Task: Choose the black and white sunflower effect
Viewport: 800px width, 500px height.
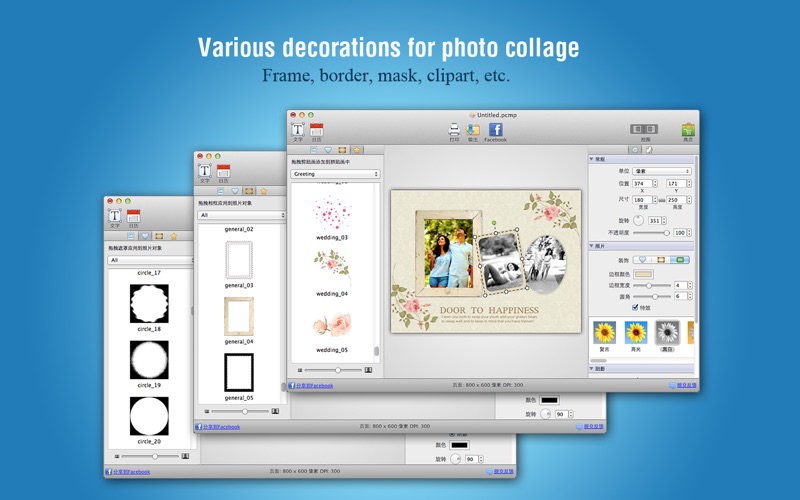Action: (666, 333)
